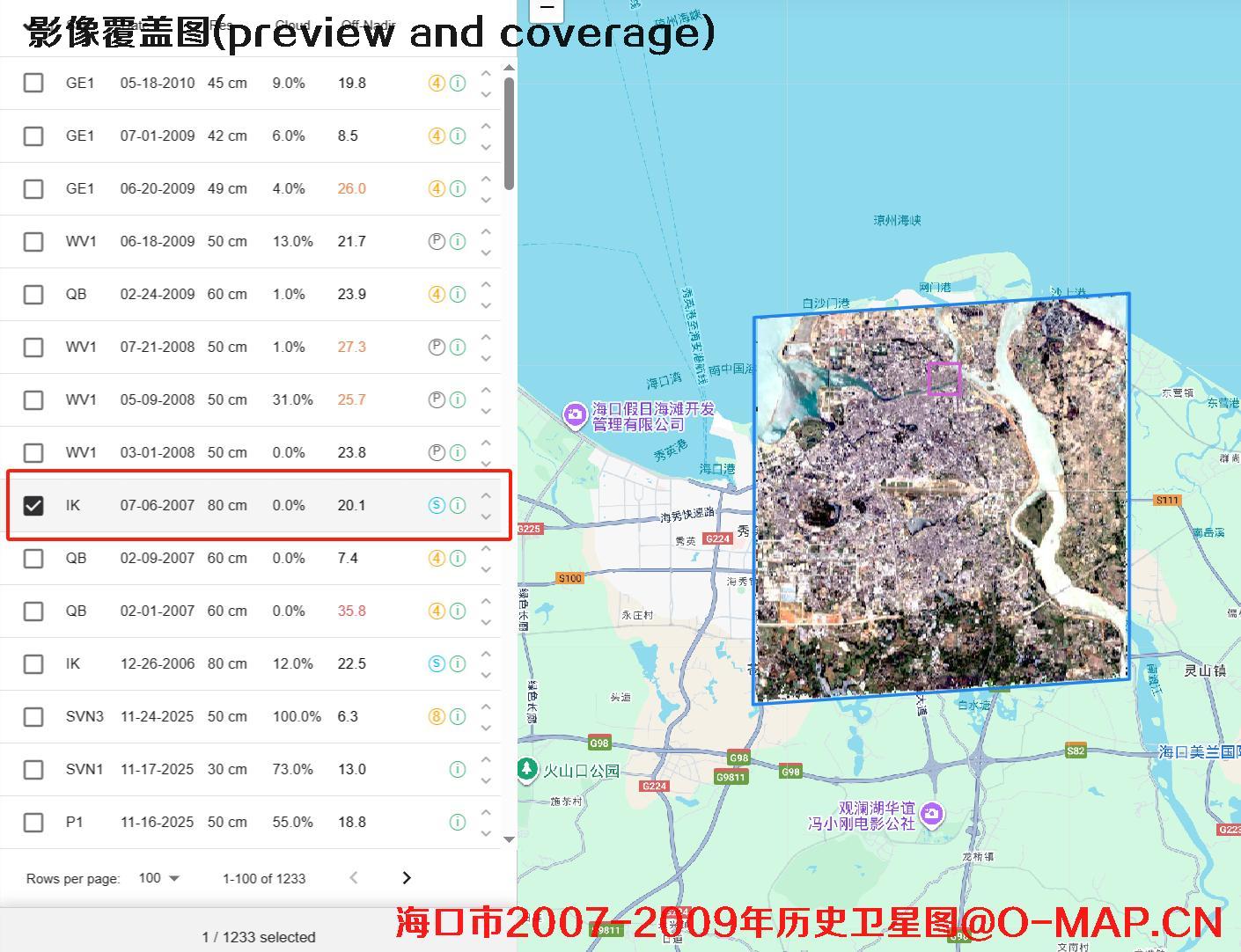
Task: Expand the down chevron on the QB 02-09-2007 row
Action: pos(486,569)
